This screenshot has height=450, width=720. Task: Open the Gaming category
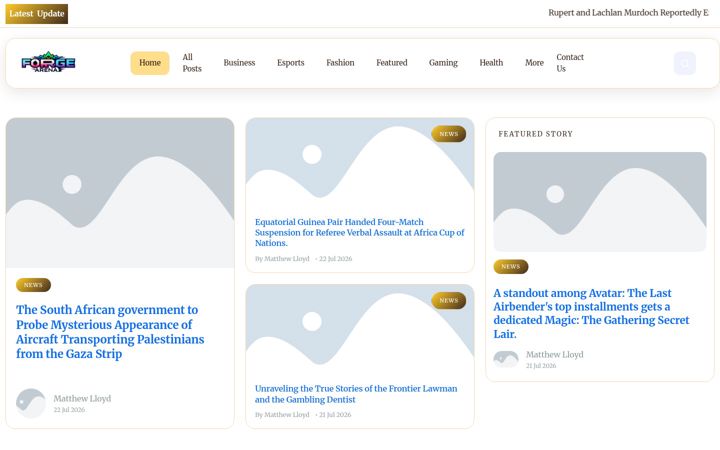coord(443,63)
